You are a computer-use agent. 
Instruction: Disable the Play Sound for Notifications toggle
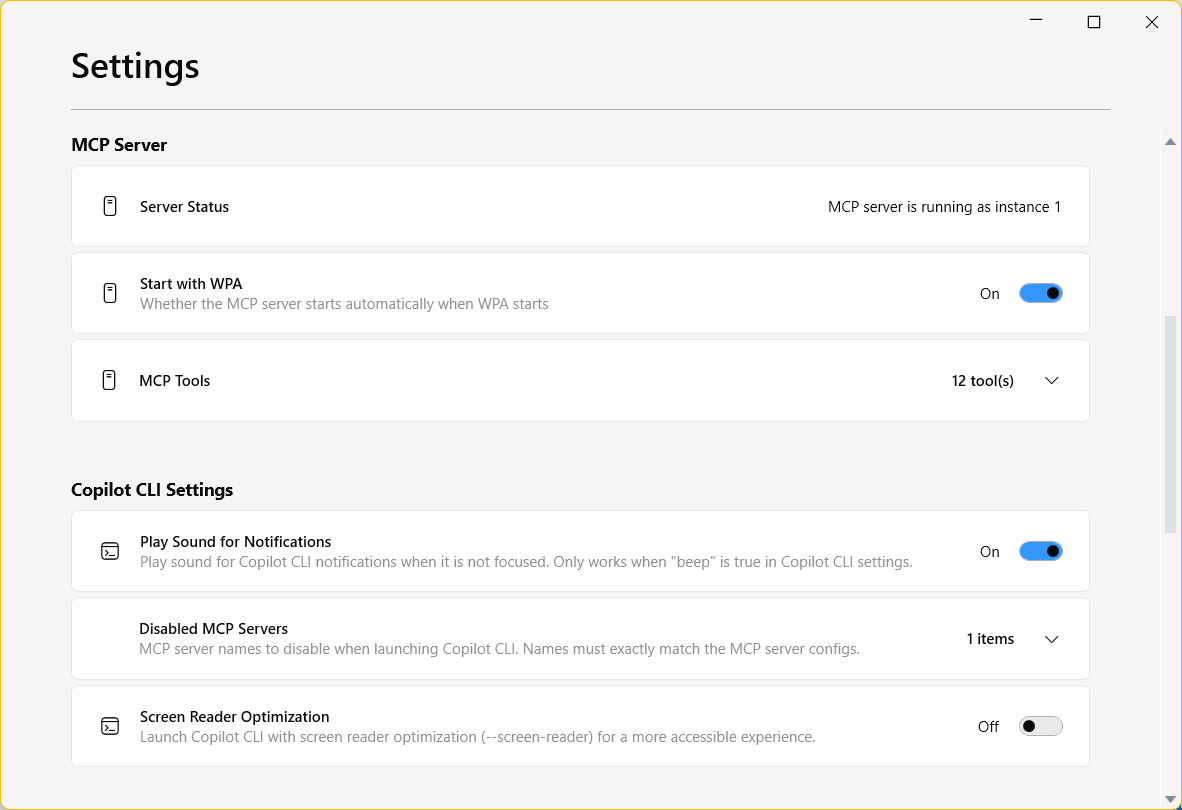[x=1040, y=551]
